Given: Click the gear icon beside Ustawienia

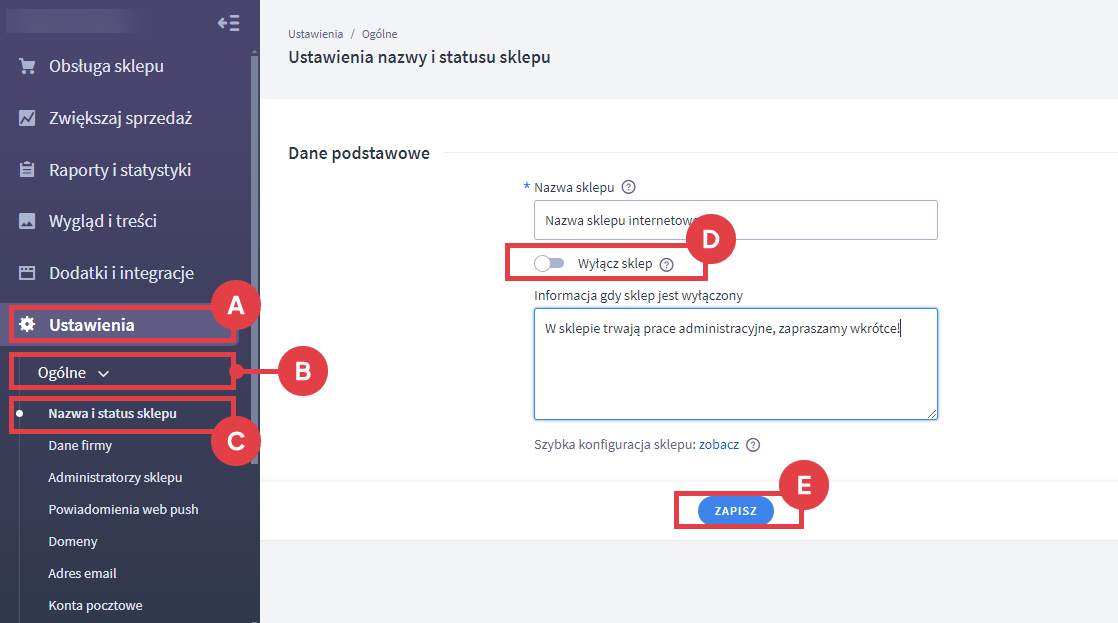Looking at the screenshot, I should pos(27,325).
